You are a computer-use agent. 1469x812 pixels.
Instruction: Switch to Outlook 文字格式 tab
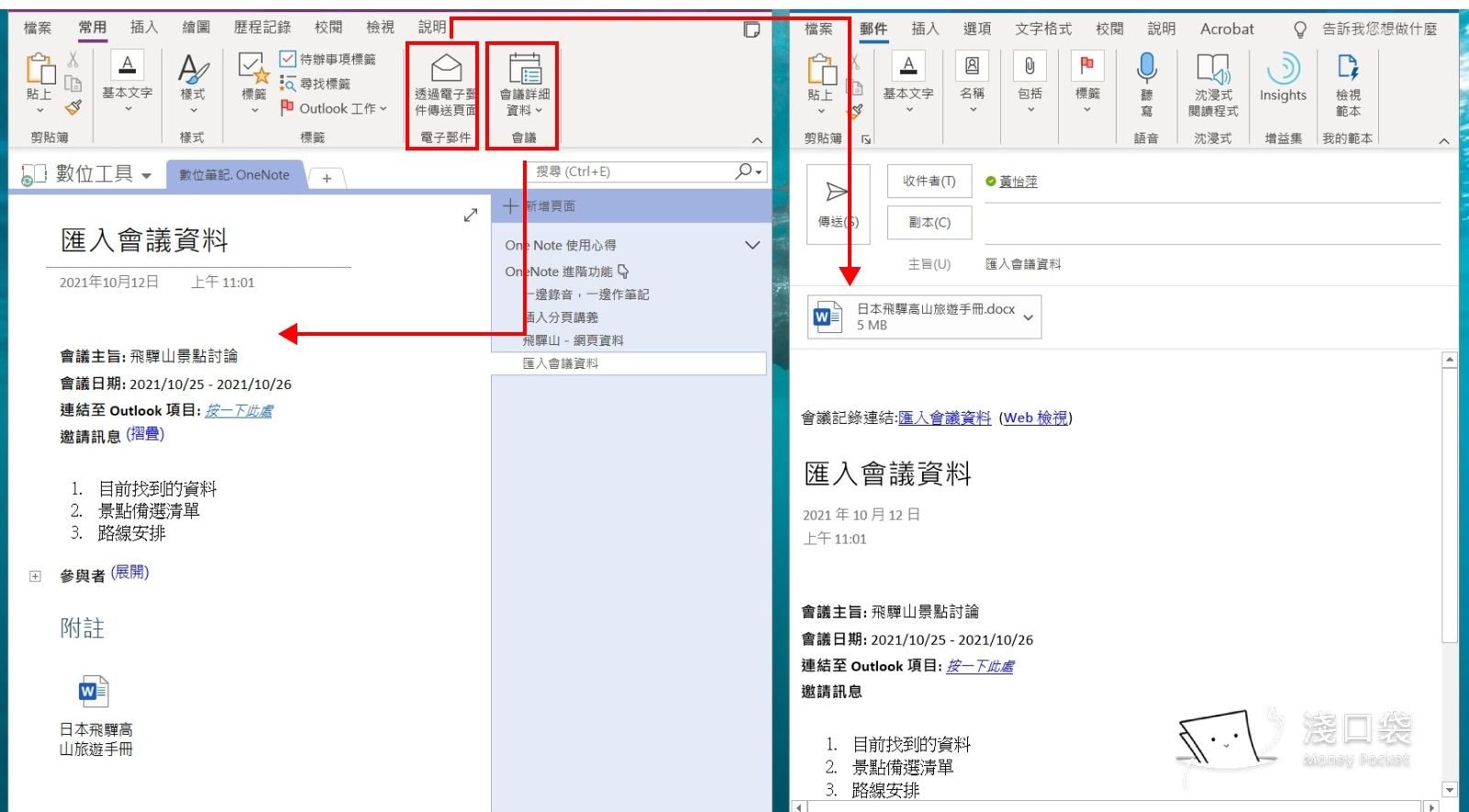tap(1043, 28)
